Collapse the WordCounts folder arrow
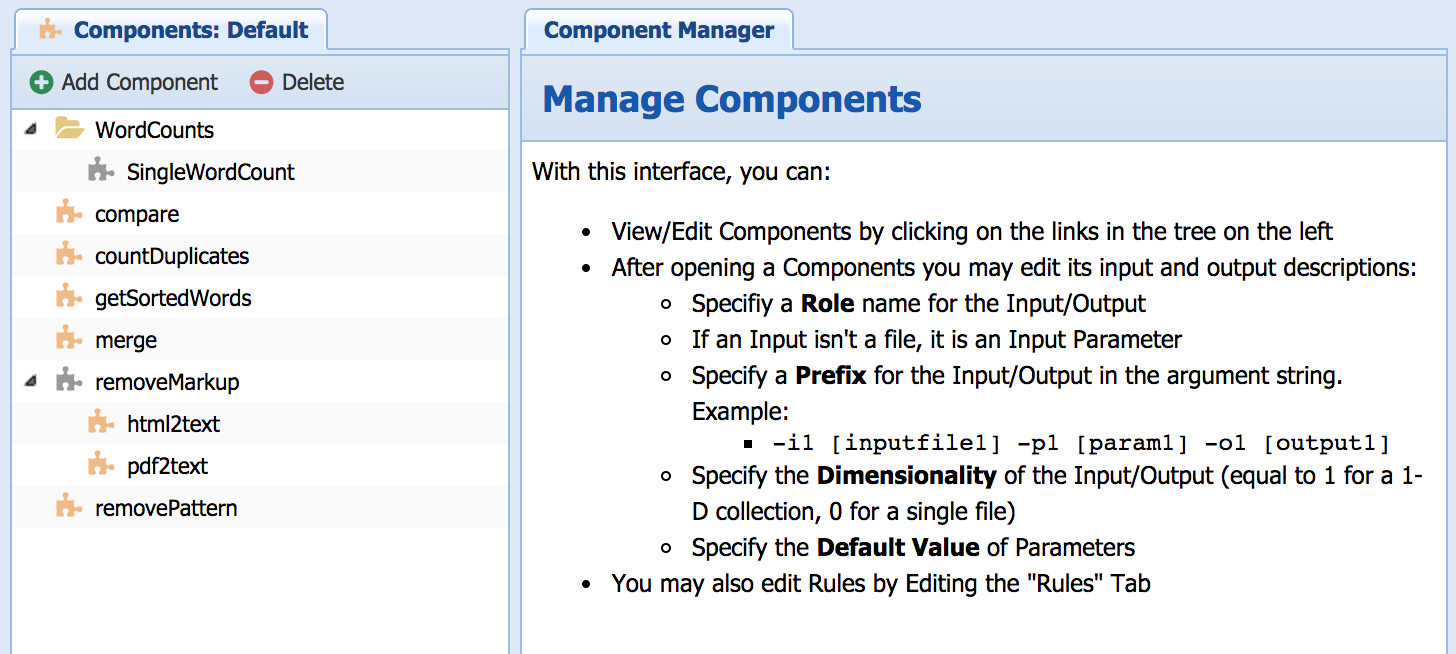 pos(31,130)
